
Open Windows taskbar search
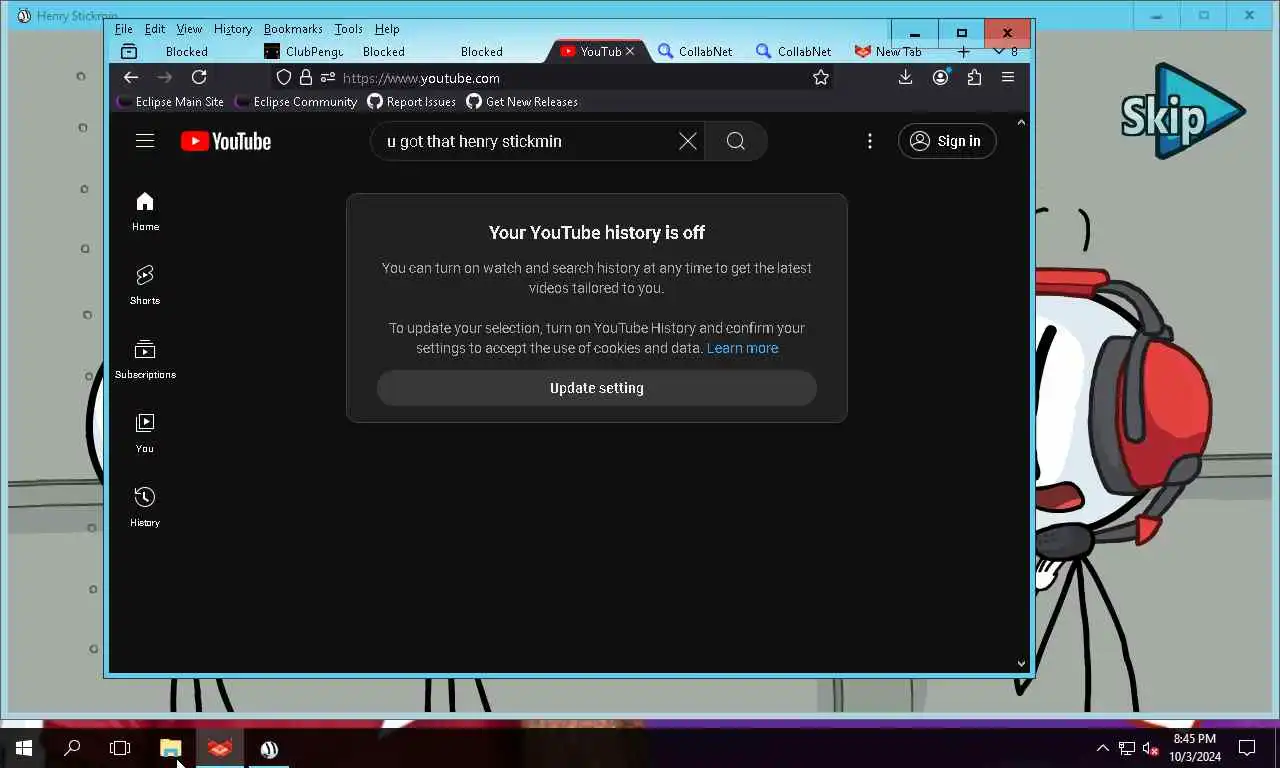72,748
